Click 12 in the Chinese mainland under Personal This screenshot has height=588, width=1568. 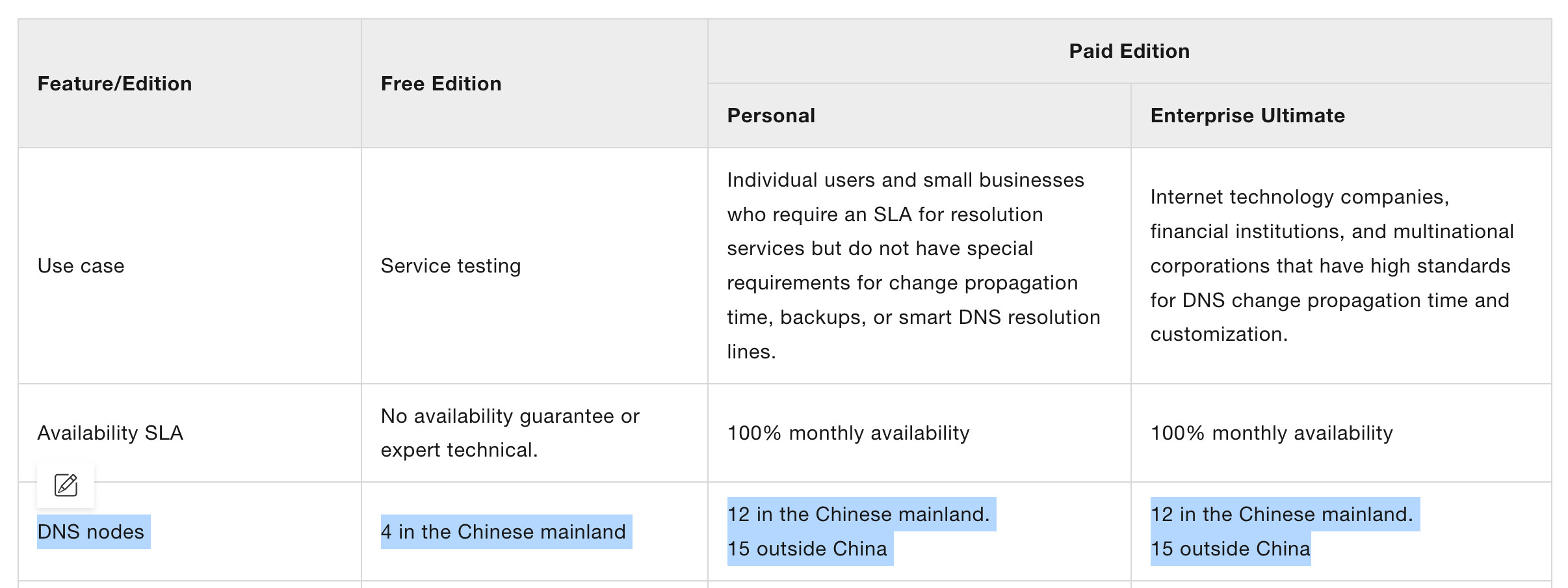(858, 514)
